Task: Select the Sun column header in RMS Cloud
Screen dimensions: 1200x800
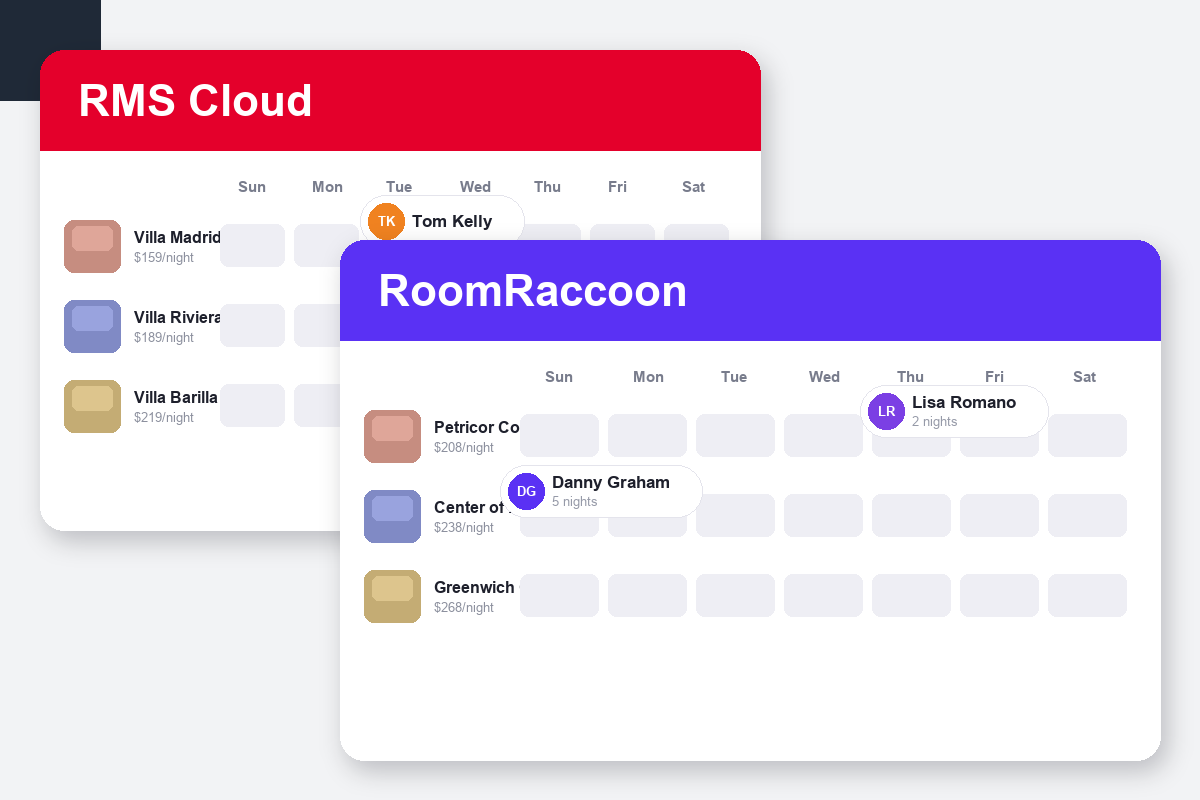Action: 252,187
